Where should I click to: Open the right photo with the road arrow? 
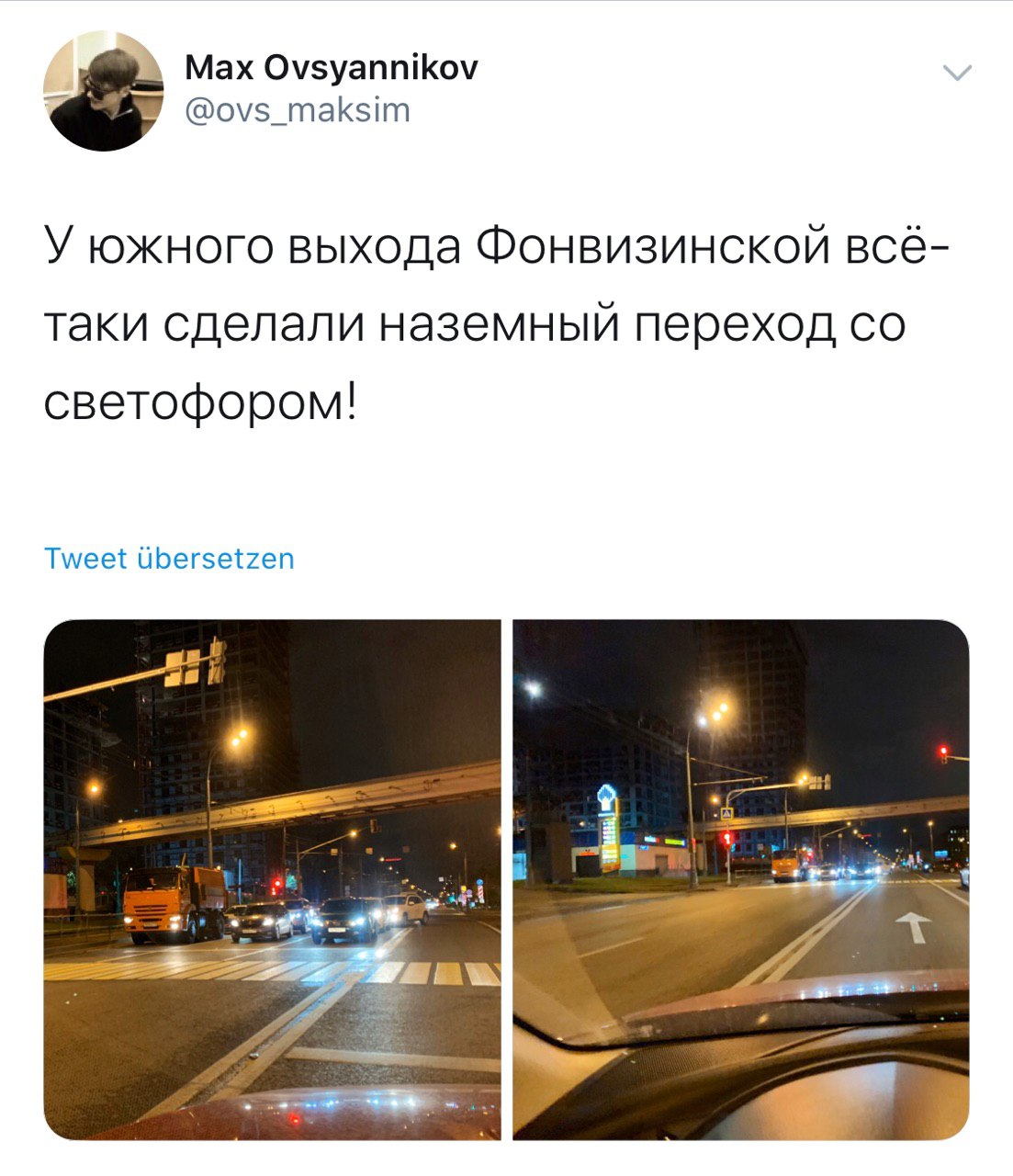tap(741, 880)
